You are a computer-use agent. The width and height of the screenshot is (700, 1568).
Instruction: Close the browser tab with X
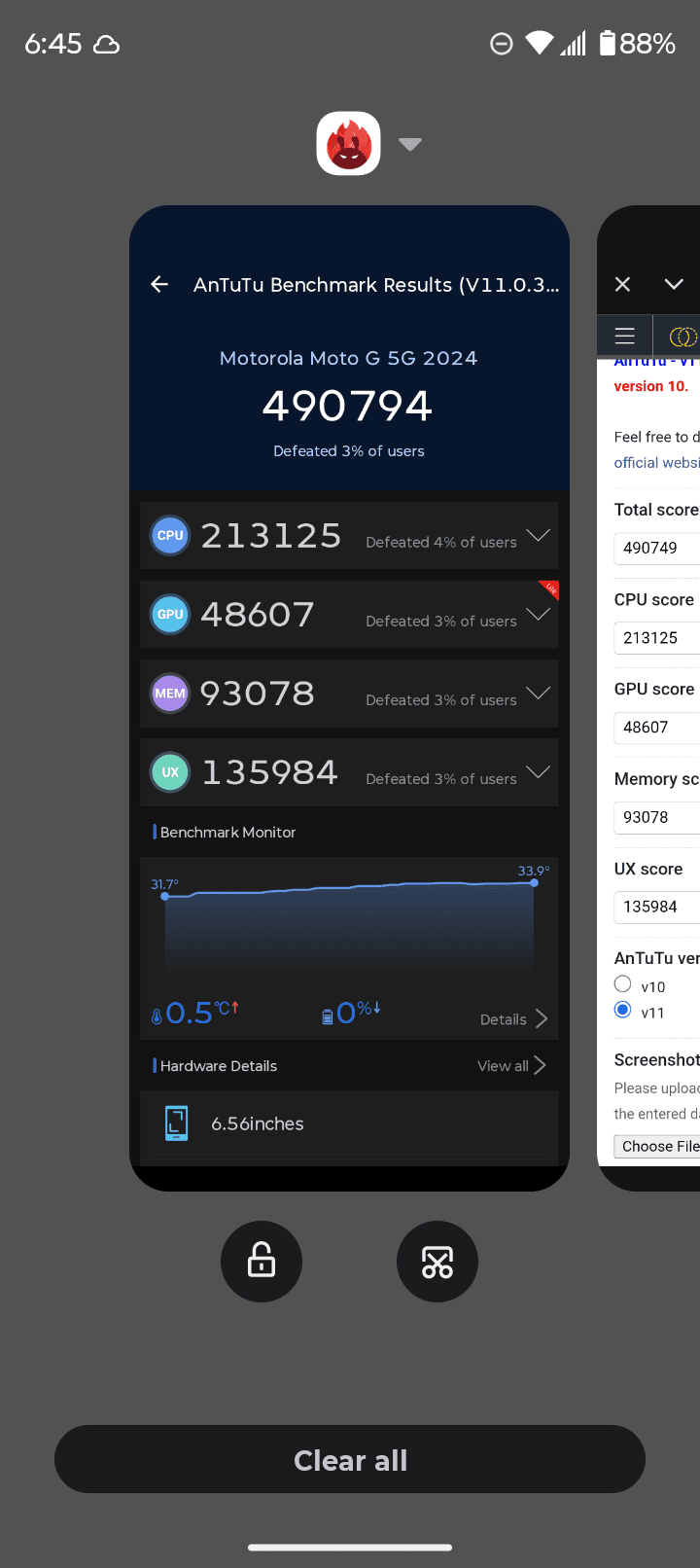coord(623,284)
